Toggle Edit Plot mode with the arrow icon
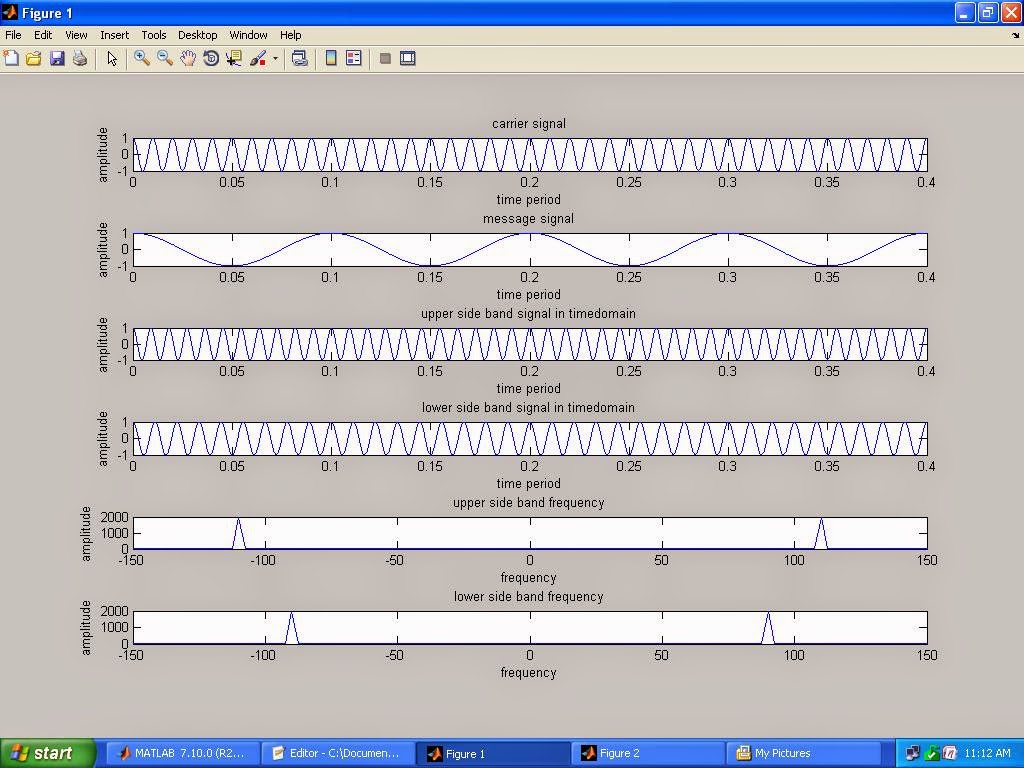Viewport: 1024px width, 768px height. coord(111,58)
